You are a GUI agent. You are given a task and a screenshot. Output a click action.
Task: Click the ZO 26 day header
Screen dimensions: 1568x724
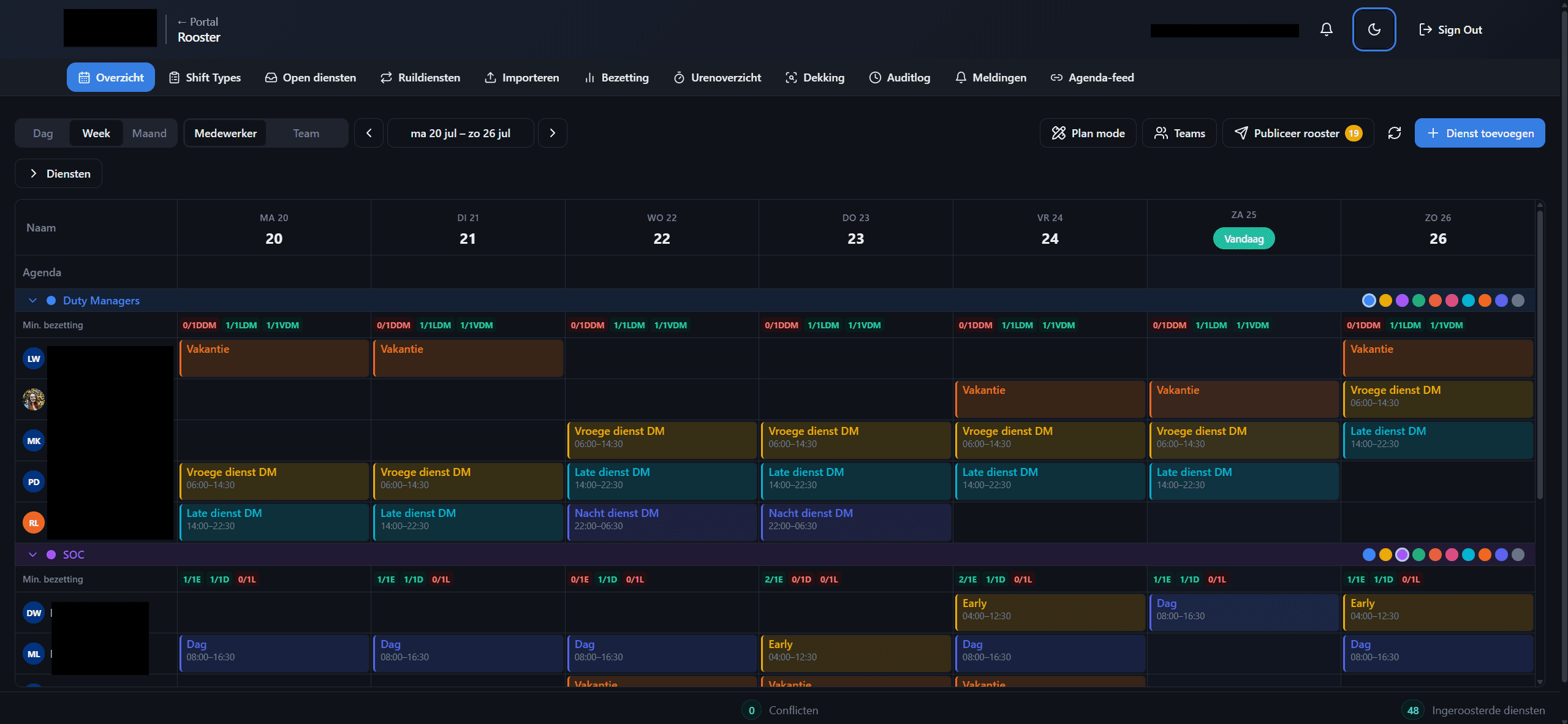[1438, 228]
